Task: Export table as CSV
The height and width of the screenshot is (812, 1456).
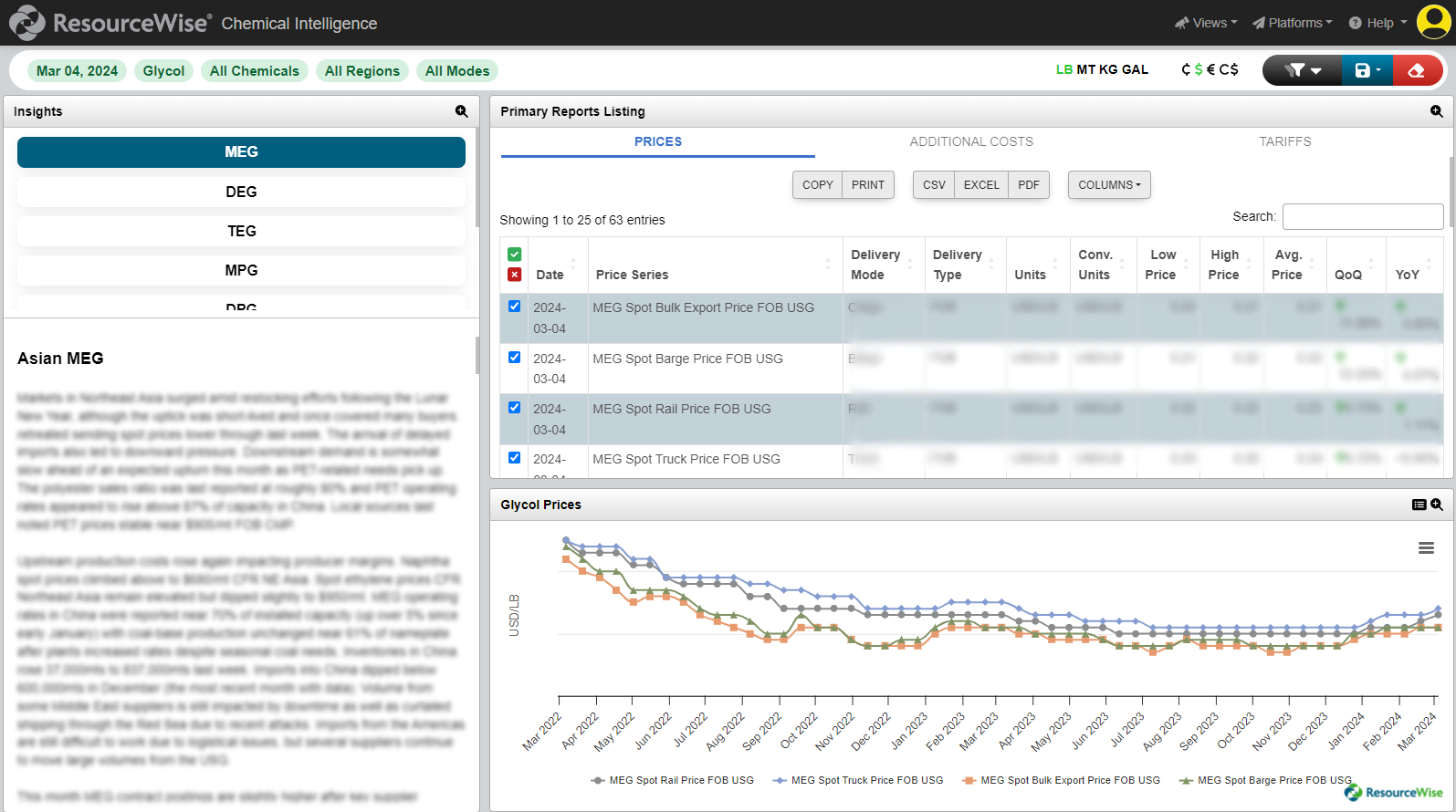Action: click(x=934, y=184)
